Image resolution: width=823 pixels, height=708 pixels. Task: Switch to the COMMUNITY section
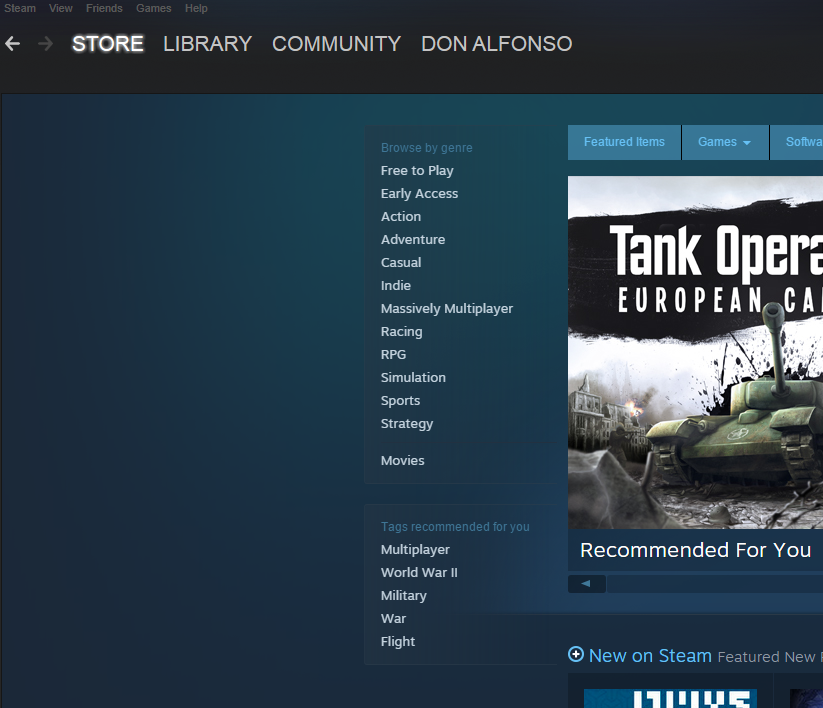[x=336, y=44]
